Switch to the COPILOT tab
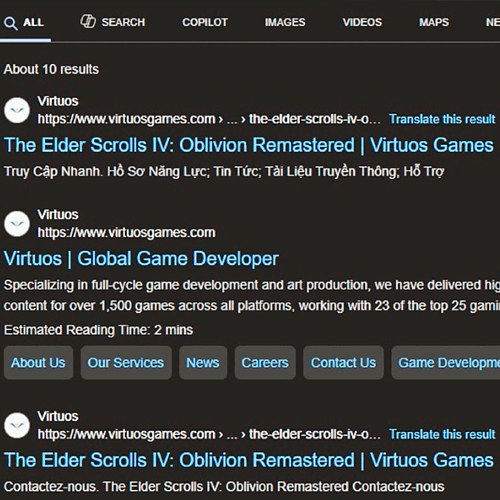The width and height of the screenshot is (500, 500). pyautogui.click(x=205, y=22)
